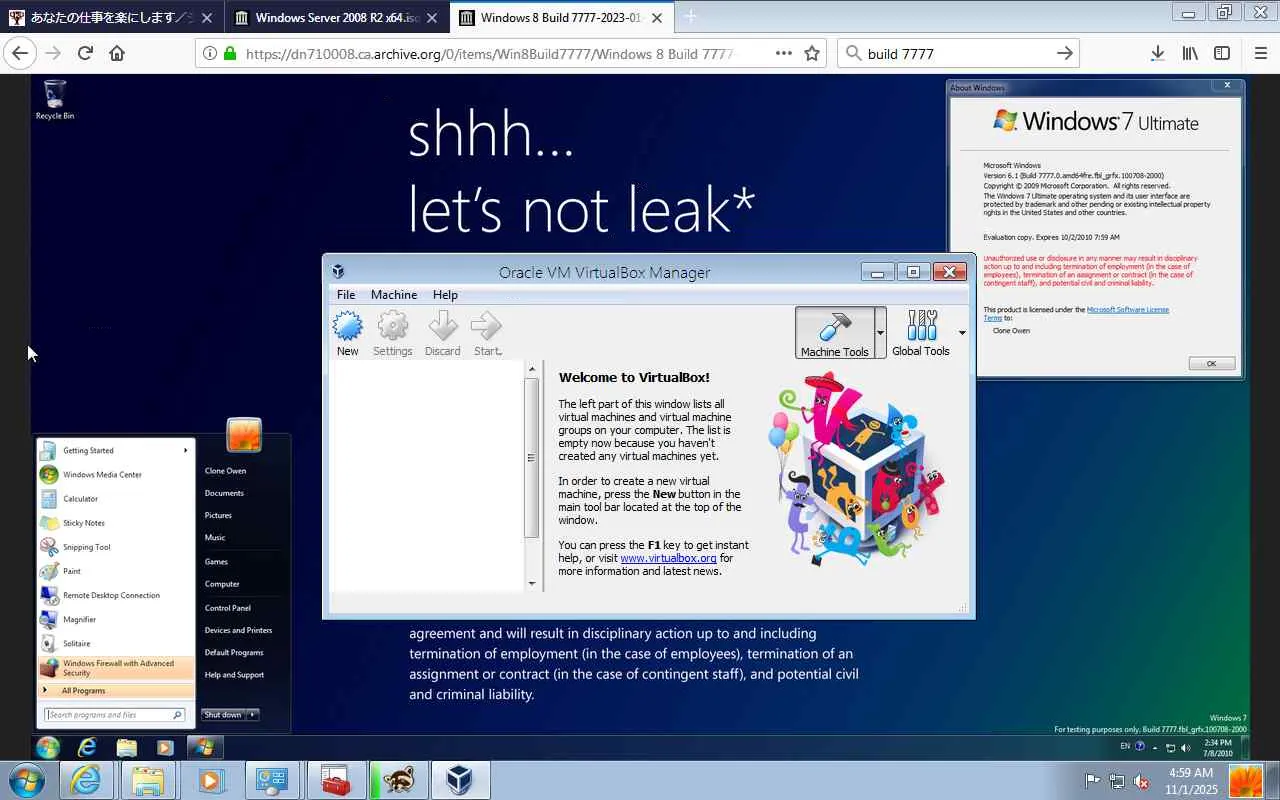Open the Machine menu in VirtualBox Manager
Image resolution: width=1280 pixels, height=800 pixels.
point(394,295)
